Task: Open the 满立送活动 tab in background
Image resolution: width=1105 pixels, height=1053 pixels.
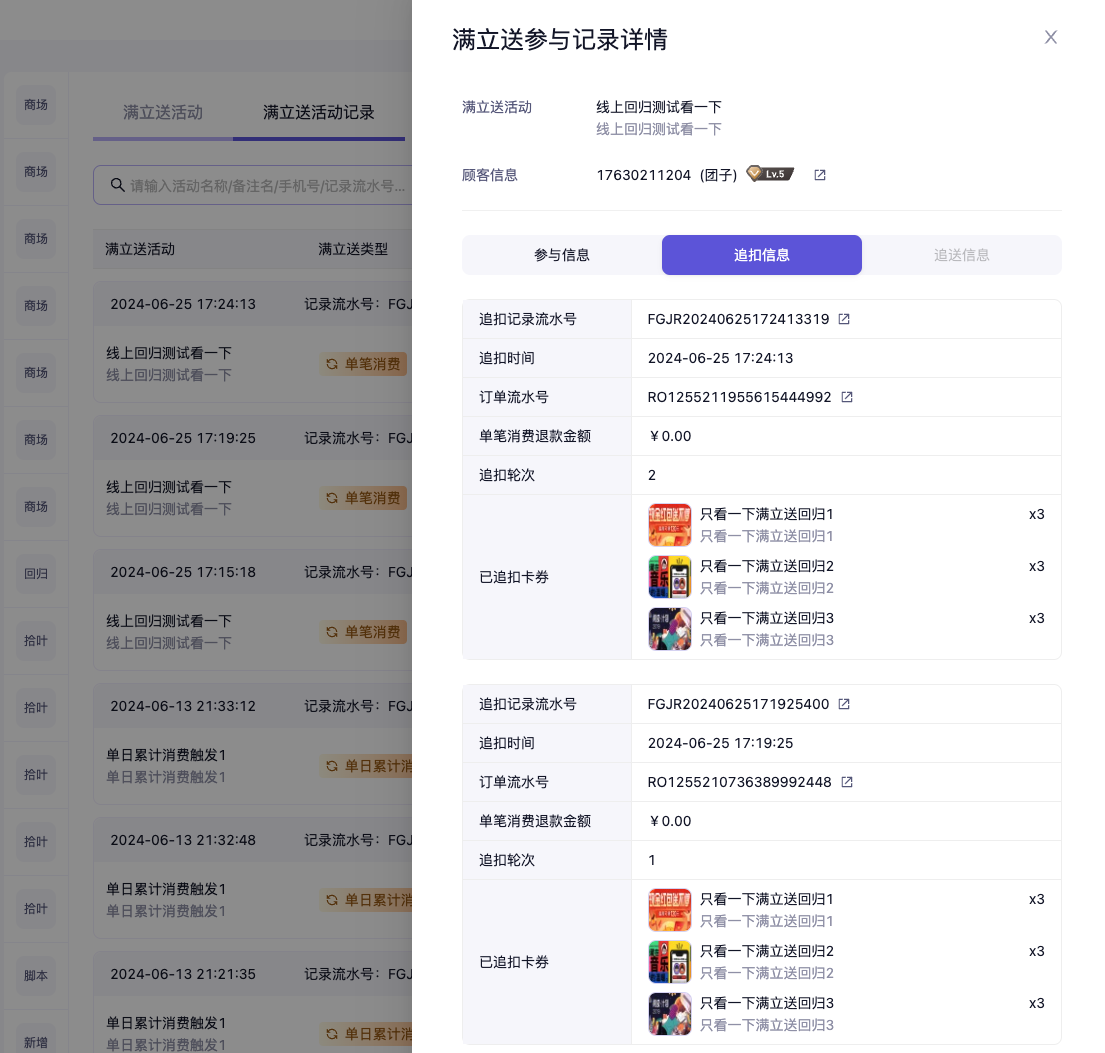Action: point(163,112)
